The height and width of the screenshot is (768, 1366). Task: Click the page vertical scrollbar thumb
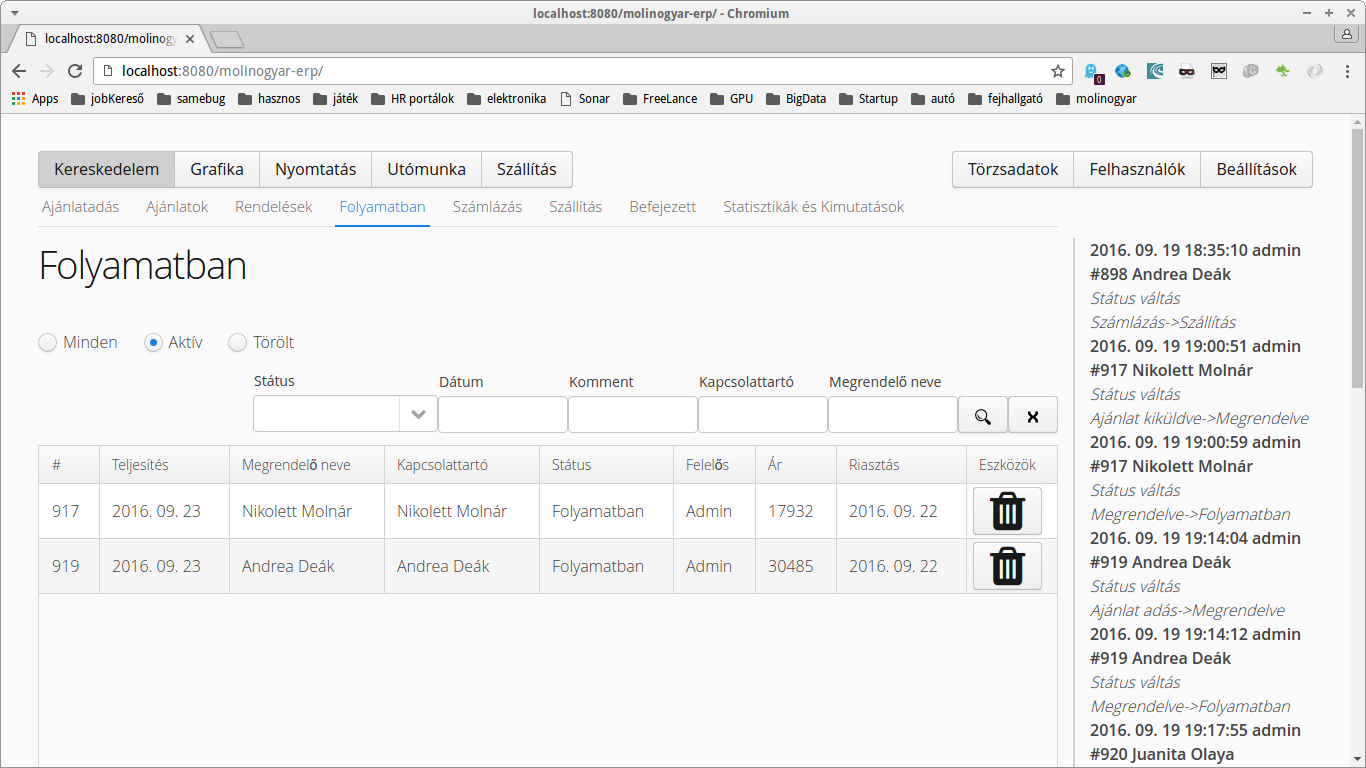click(1357, 258)
